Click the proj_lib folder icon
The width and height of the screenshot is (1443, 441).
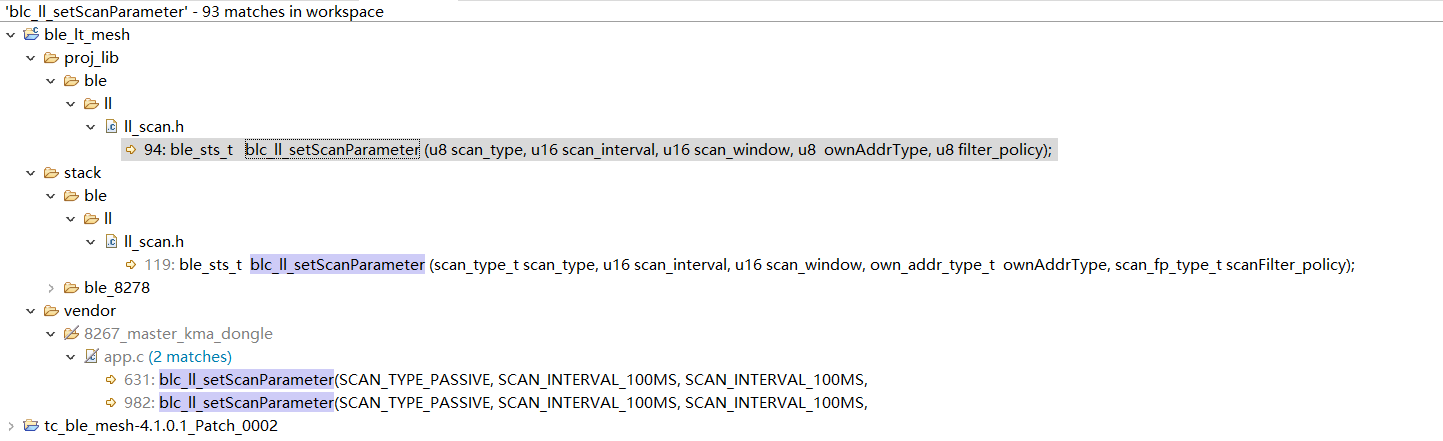[x=51, y=58]
